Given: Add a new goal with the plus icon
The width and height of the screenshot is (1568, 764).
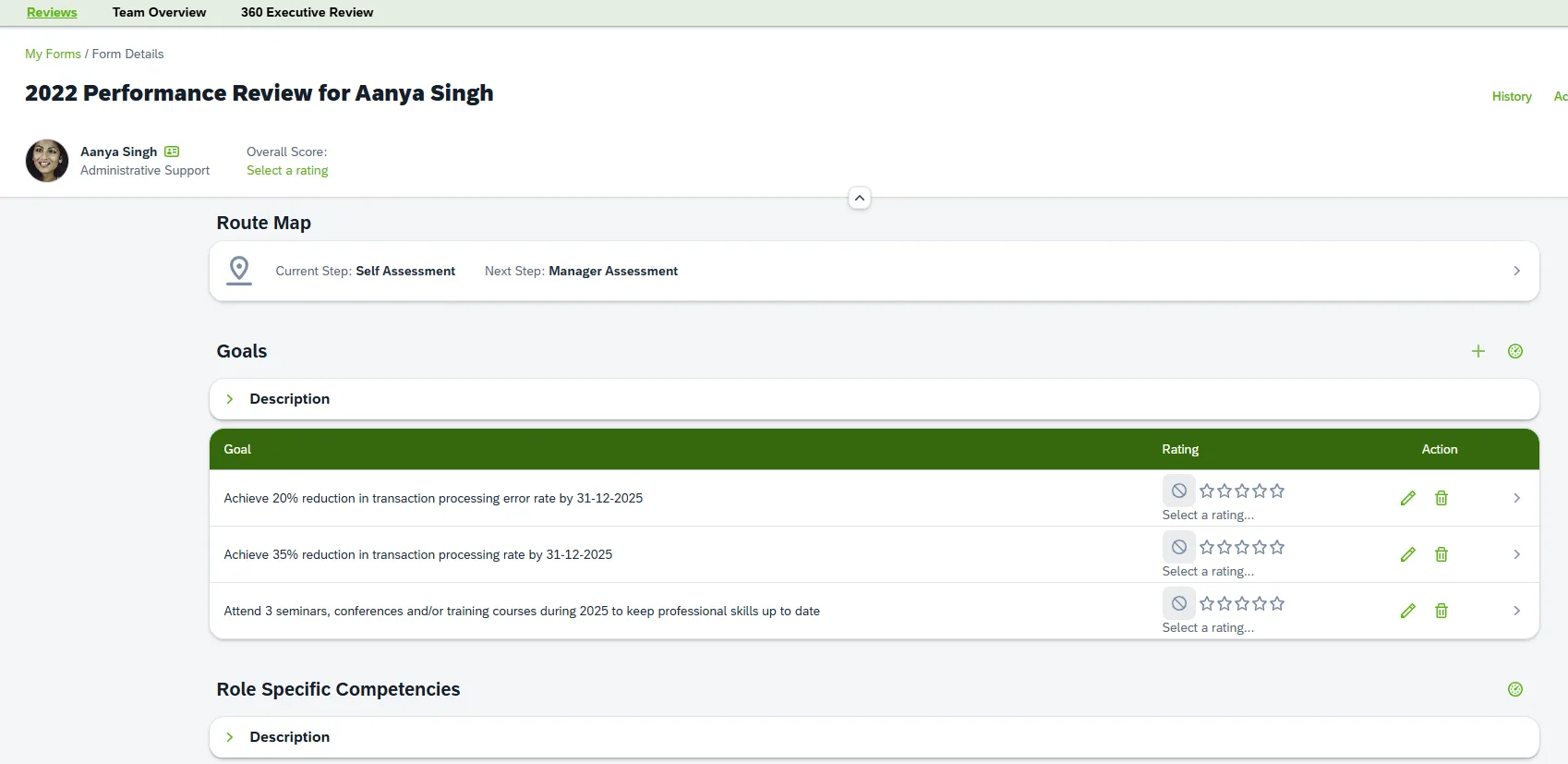Looking at the screenshot, I should (x=1478, y=351).
